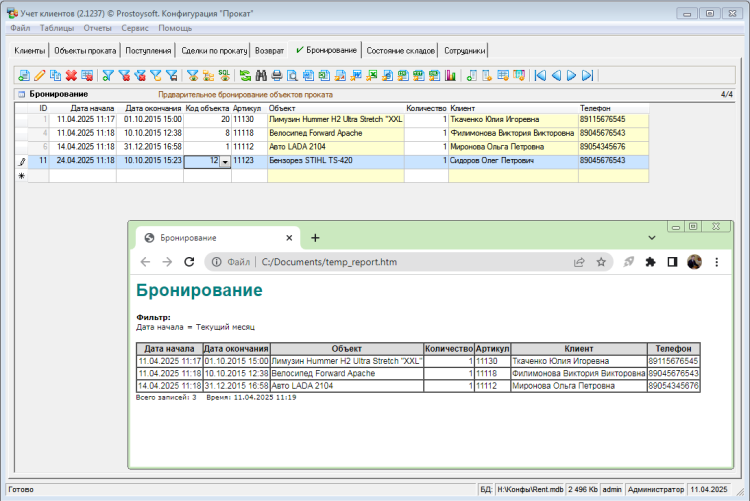This screenshot has height=501, width=750.
Task: Jump to first record navigation arrow
Action: [x=540, y=75]
